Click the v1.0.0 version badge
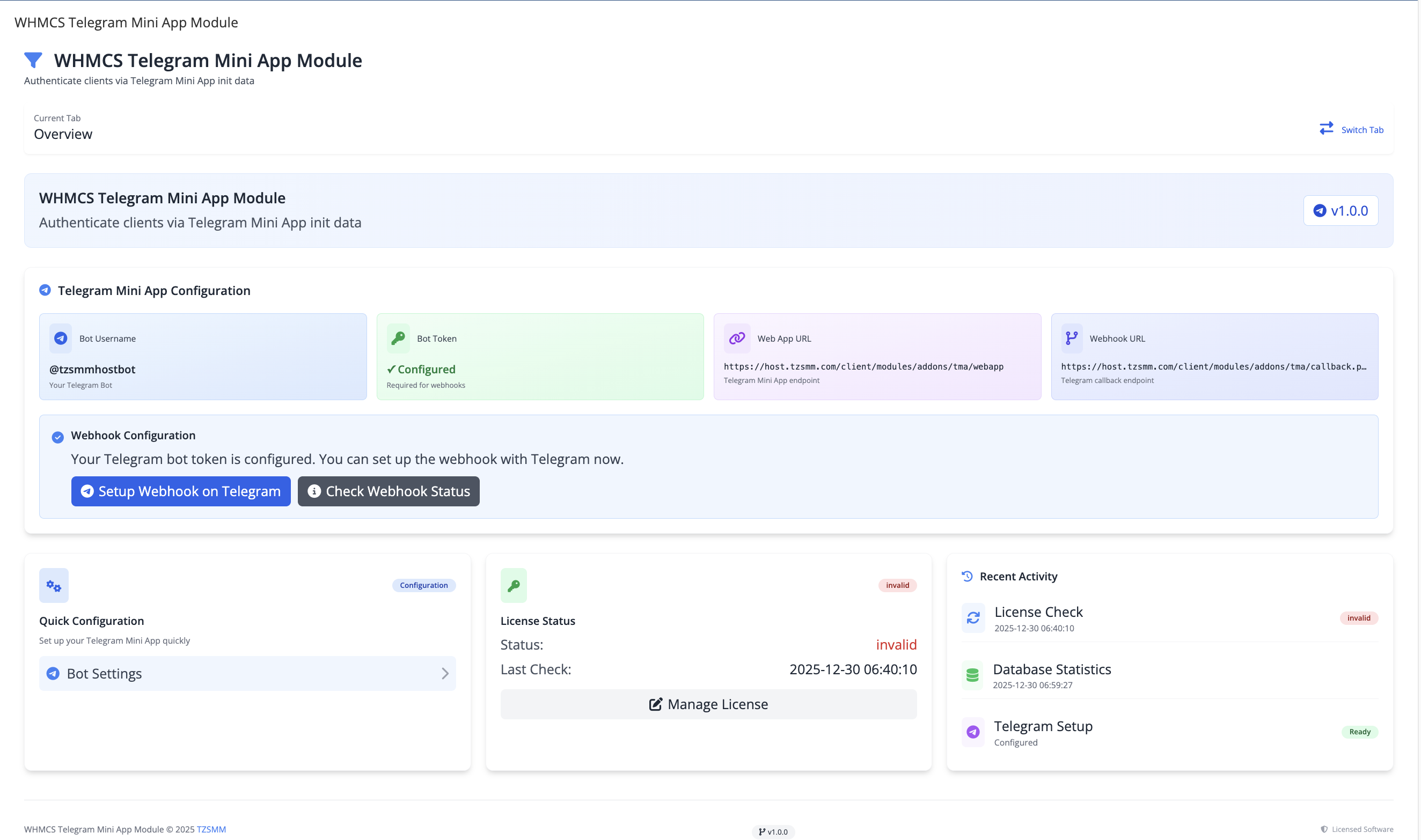 click(1340, 210)
